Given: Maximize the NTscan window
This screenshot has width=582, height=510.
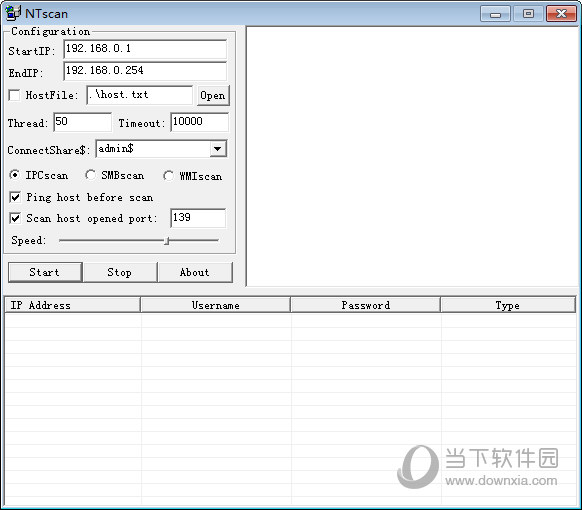Looking at the screenshot, I should pos(528,14).
